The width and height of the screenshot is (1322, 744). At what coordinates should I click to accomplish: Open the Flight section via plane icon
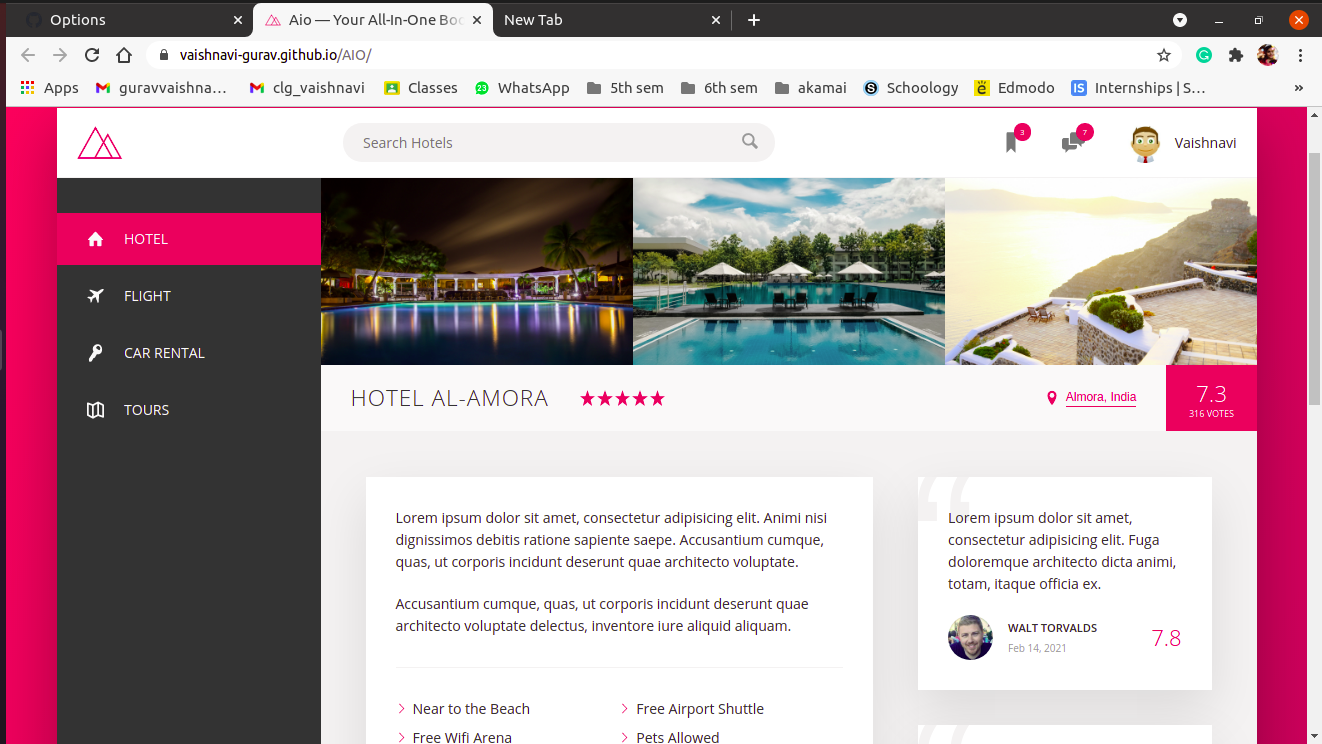(95, 296)
